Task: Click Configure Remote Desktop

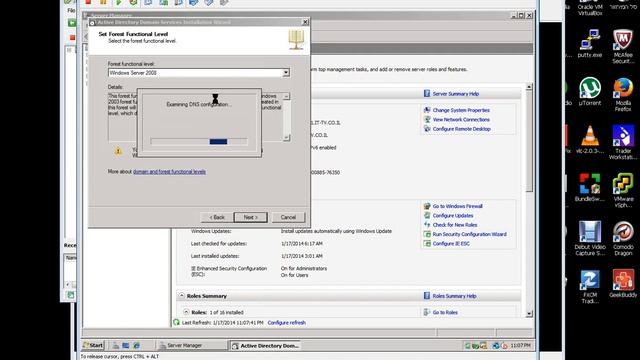Action: click(x=461, y=129)
